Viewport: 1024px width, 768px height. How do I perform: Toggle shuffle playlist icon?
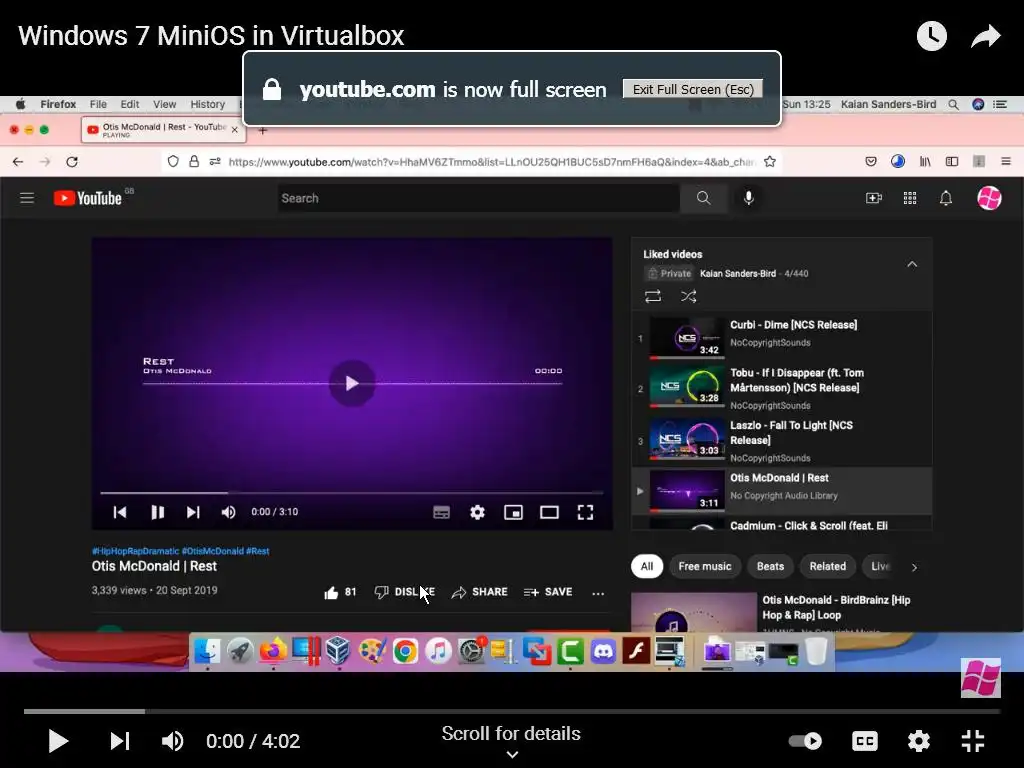pos(688,296)
